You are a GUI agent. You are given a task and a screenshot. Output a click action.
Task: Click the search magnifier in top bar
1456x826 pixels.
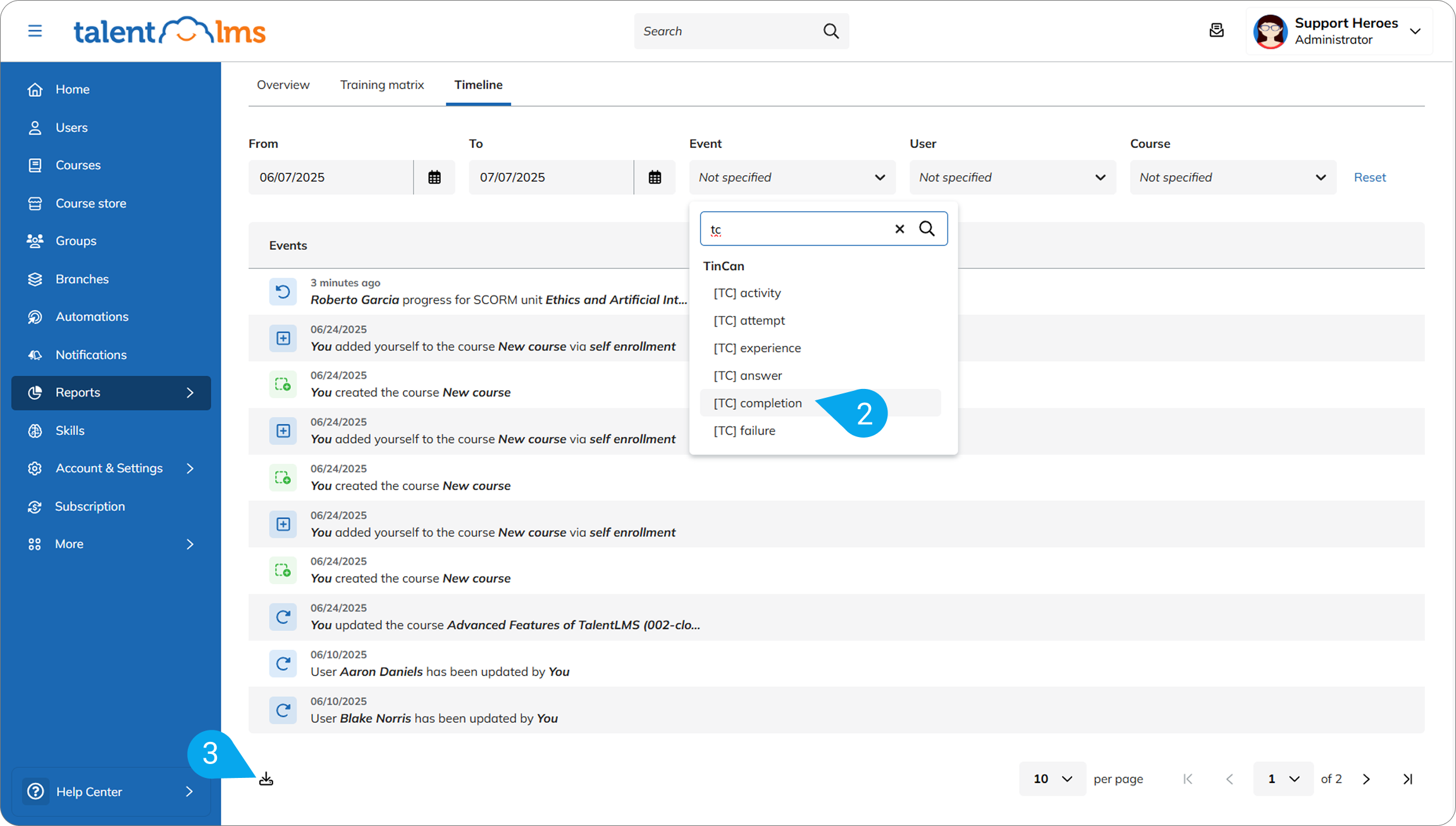(x=831, y=31)
